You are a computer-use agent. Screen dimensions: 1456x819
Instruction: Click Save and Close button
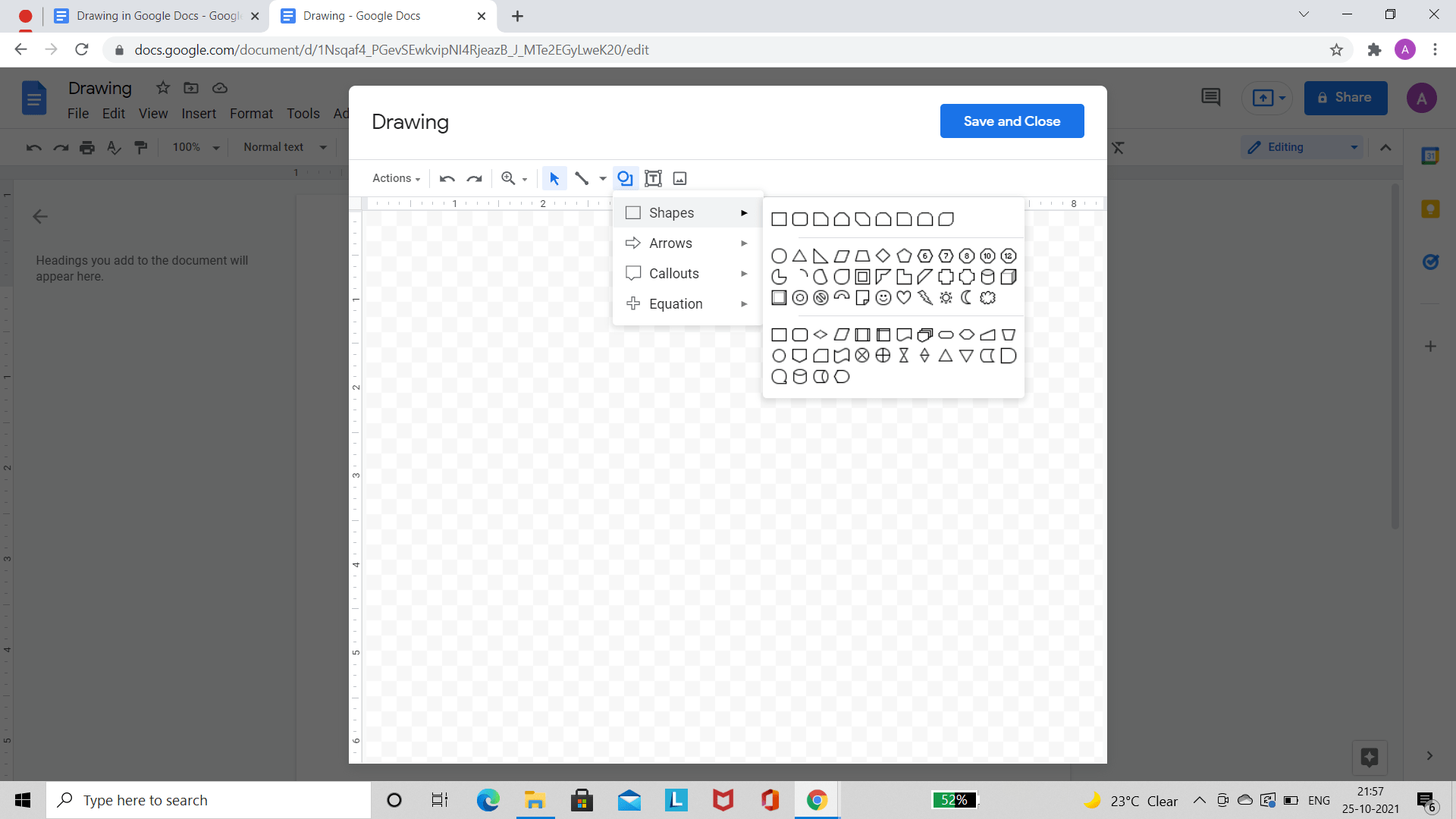click(1012, 120)
